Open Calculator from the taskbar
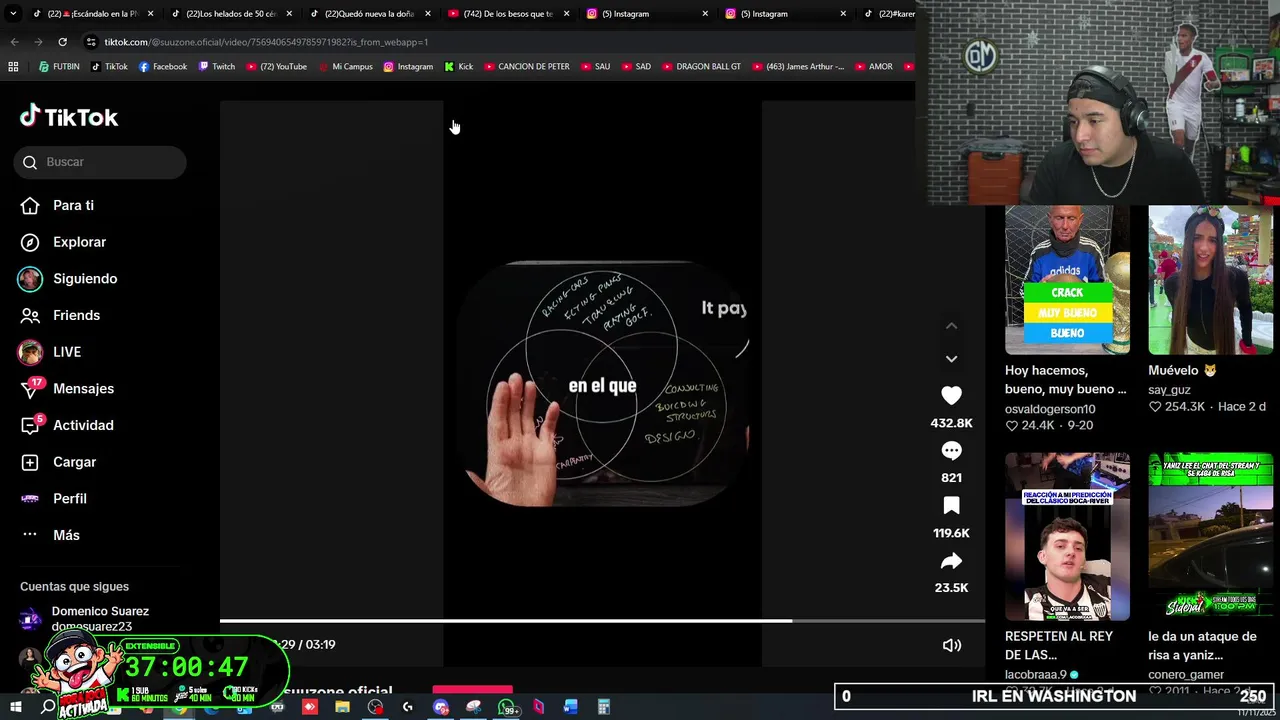Viewport: 1280px width, 720px height. [603, 707]
